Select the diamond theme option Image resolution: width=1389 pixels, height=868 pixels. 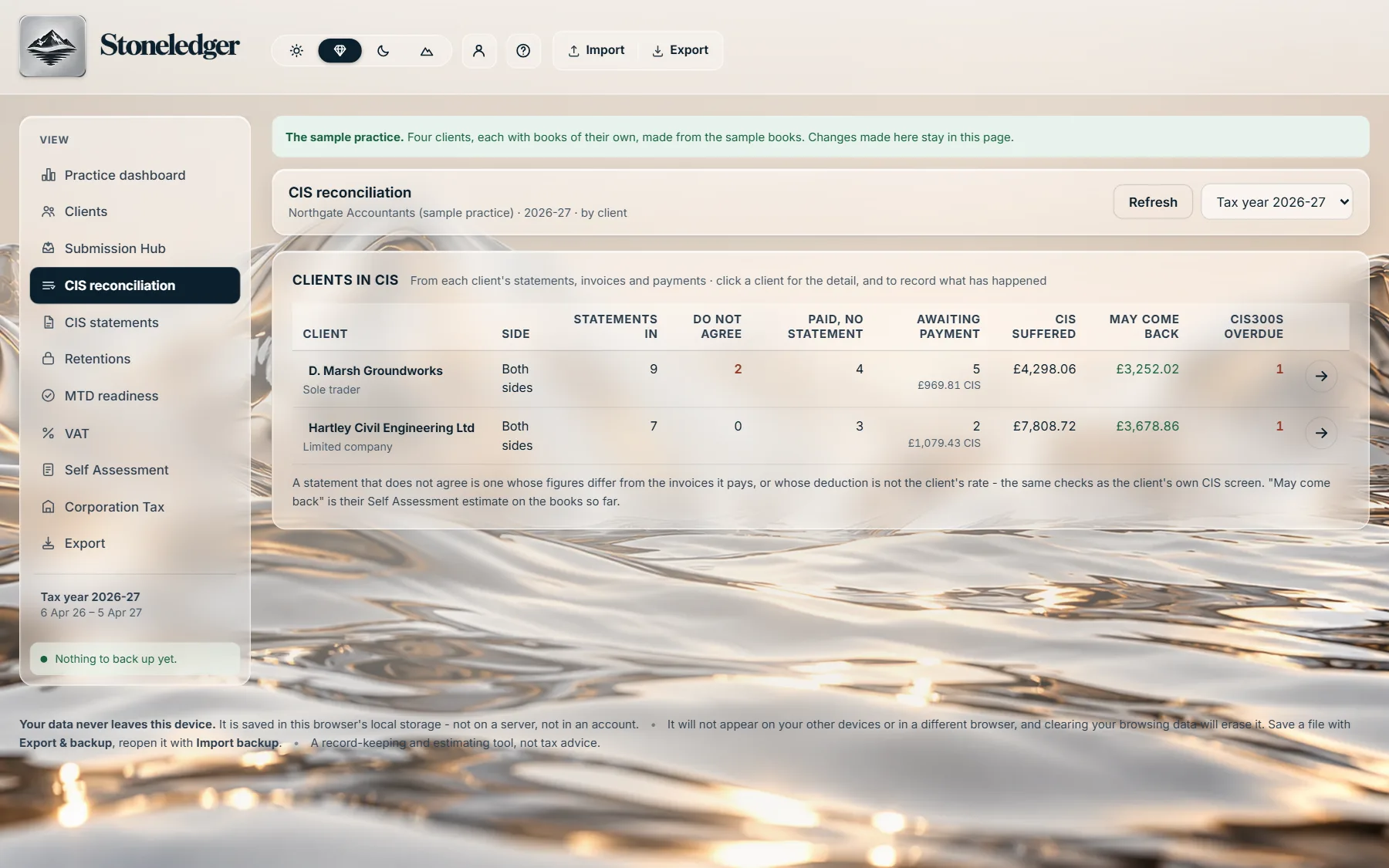tap(340, 51)
